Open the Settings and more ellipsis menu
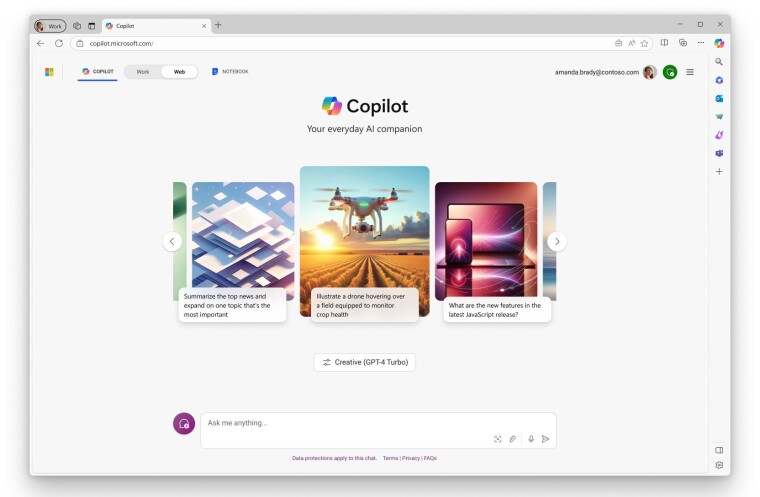The width and height of the screenshot is (760, 497). click(701, 43)
